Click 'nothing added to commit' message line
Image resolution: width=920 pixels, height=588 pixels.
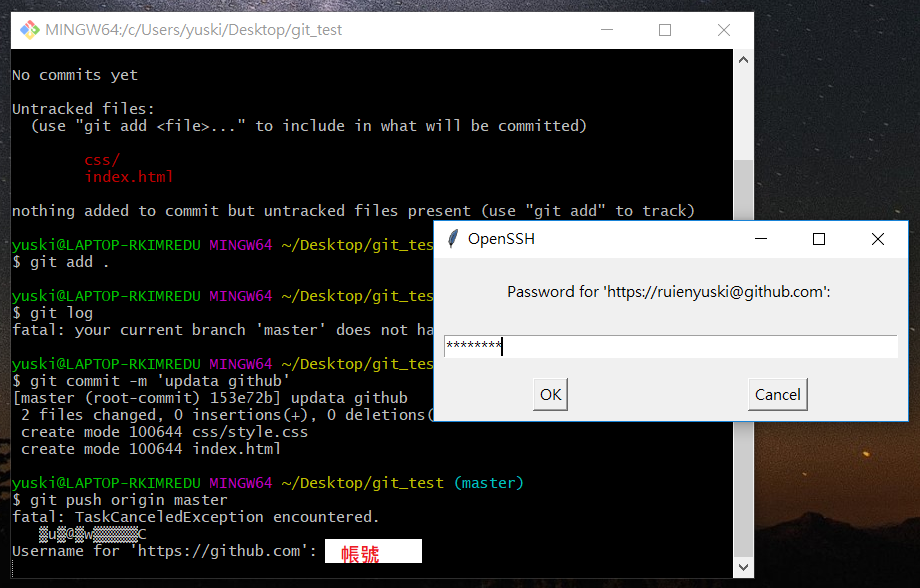(353, 211)
